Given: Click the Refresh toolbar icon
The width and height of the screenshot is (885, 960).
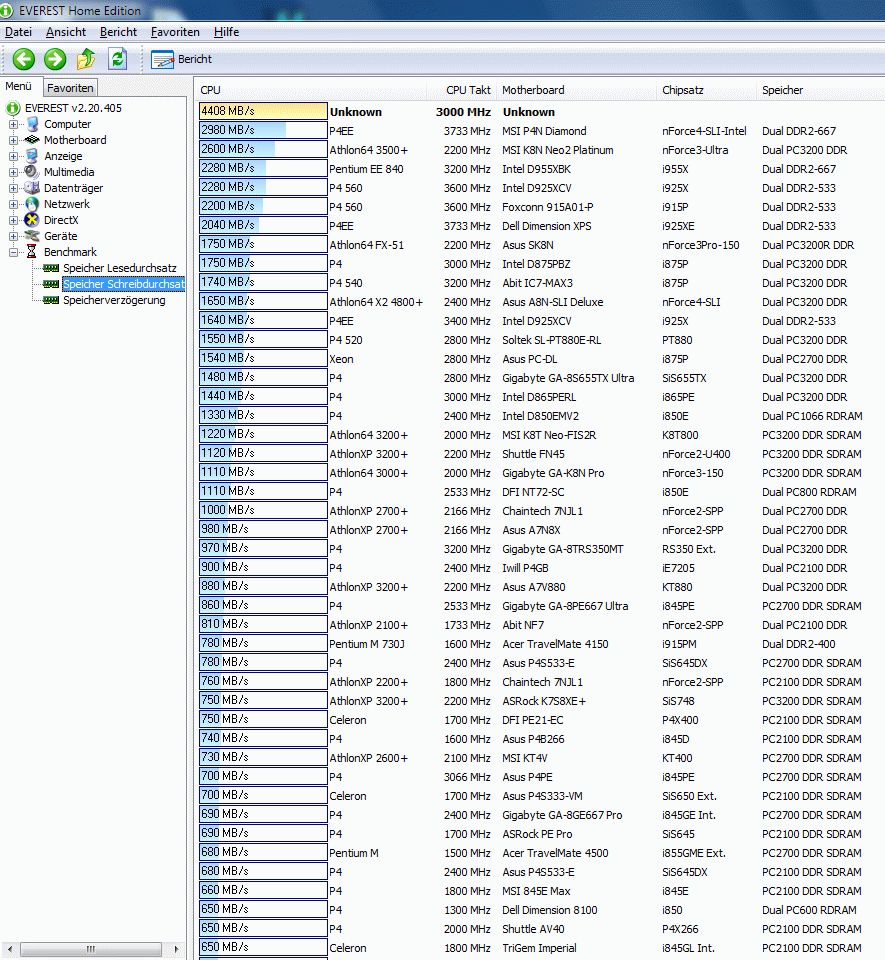Looking at the screenshot, I should pos(118,59).
